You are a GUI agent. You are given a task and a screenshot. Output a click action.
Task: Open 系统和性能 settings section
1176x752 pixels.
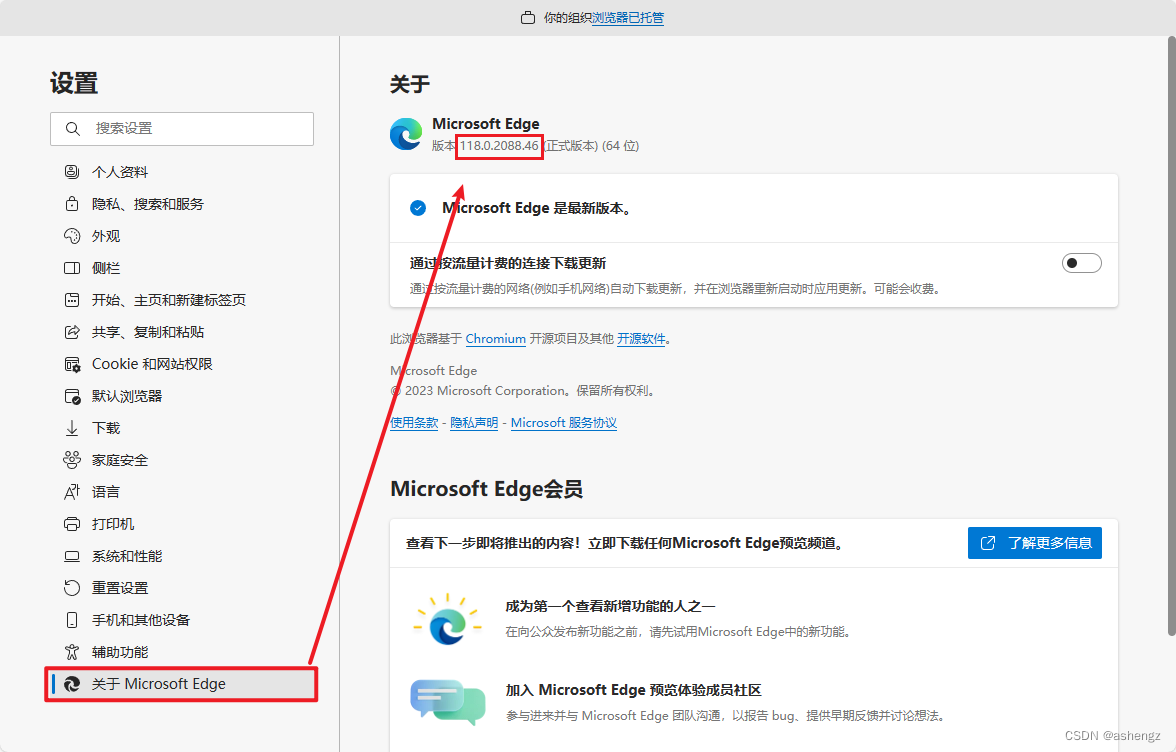127,556
